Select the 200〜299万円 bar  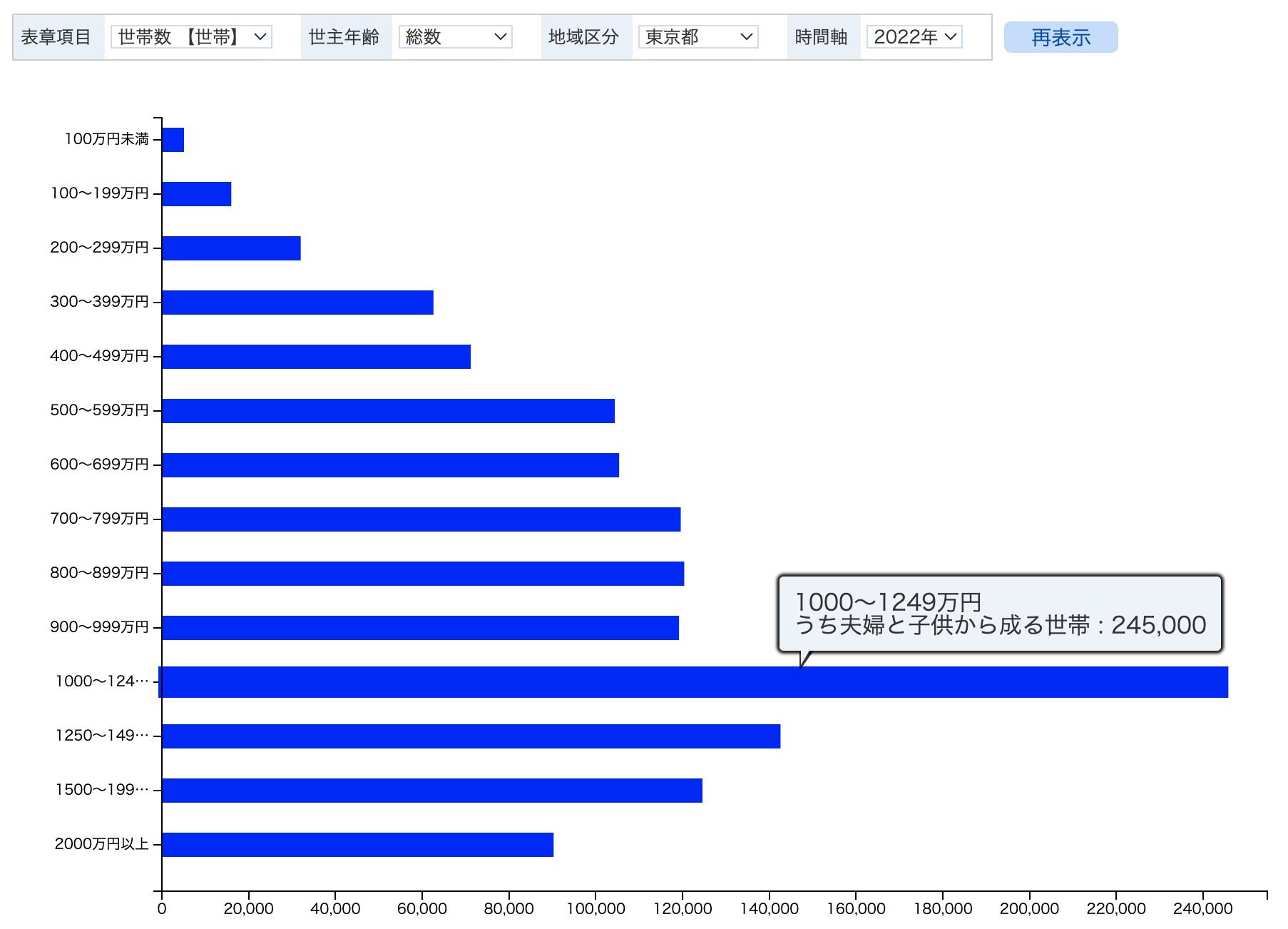tap(231, 248)
